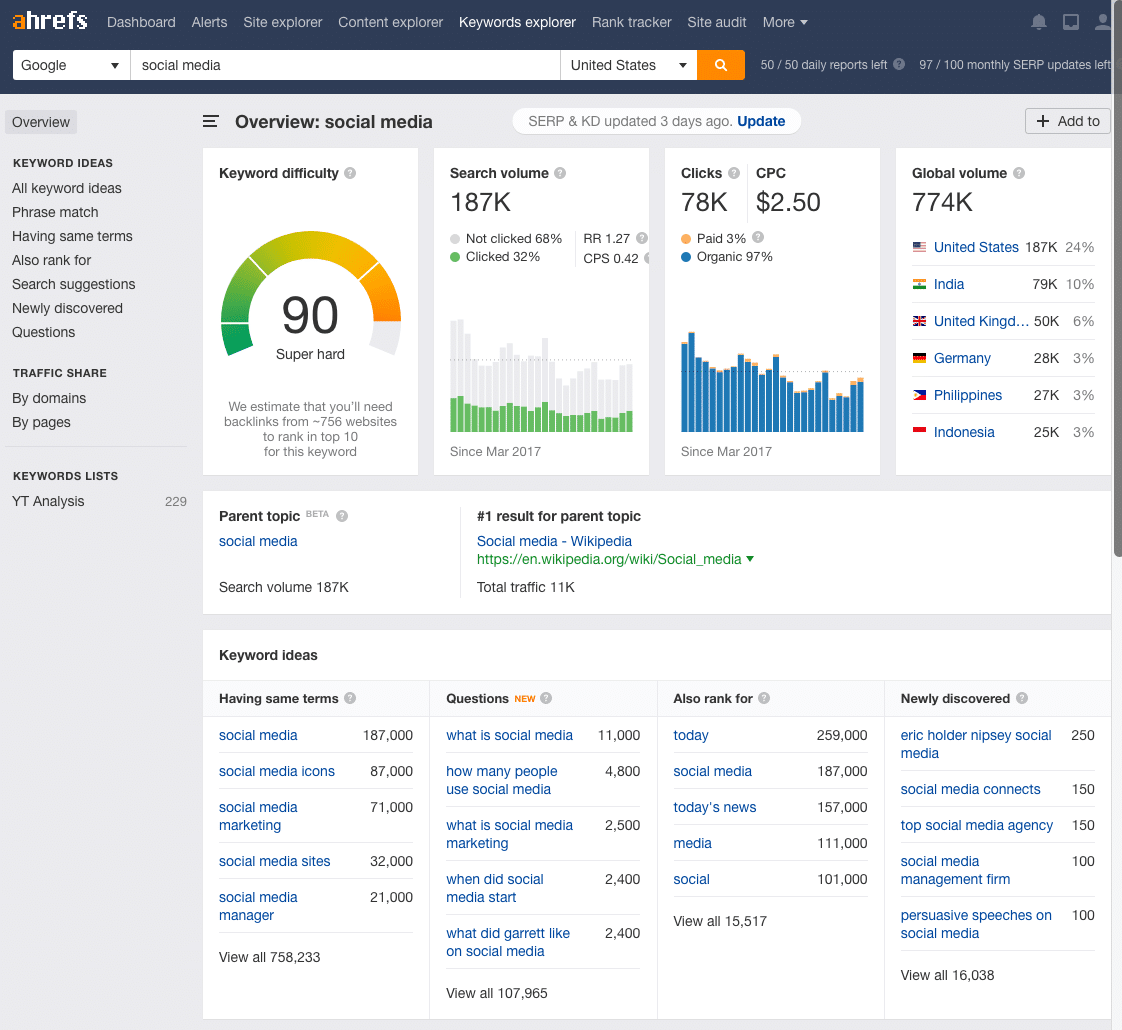Click the RR 1.27 help icon

[x=642, y=238]
